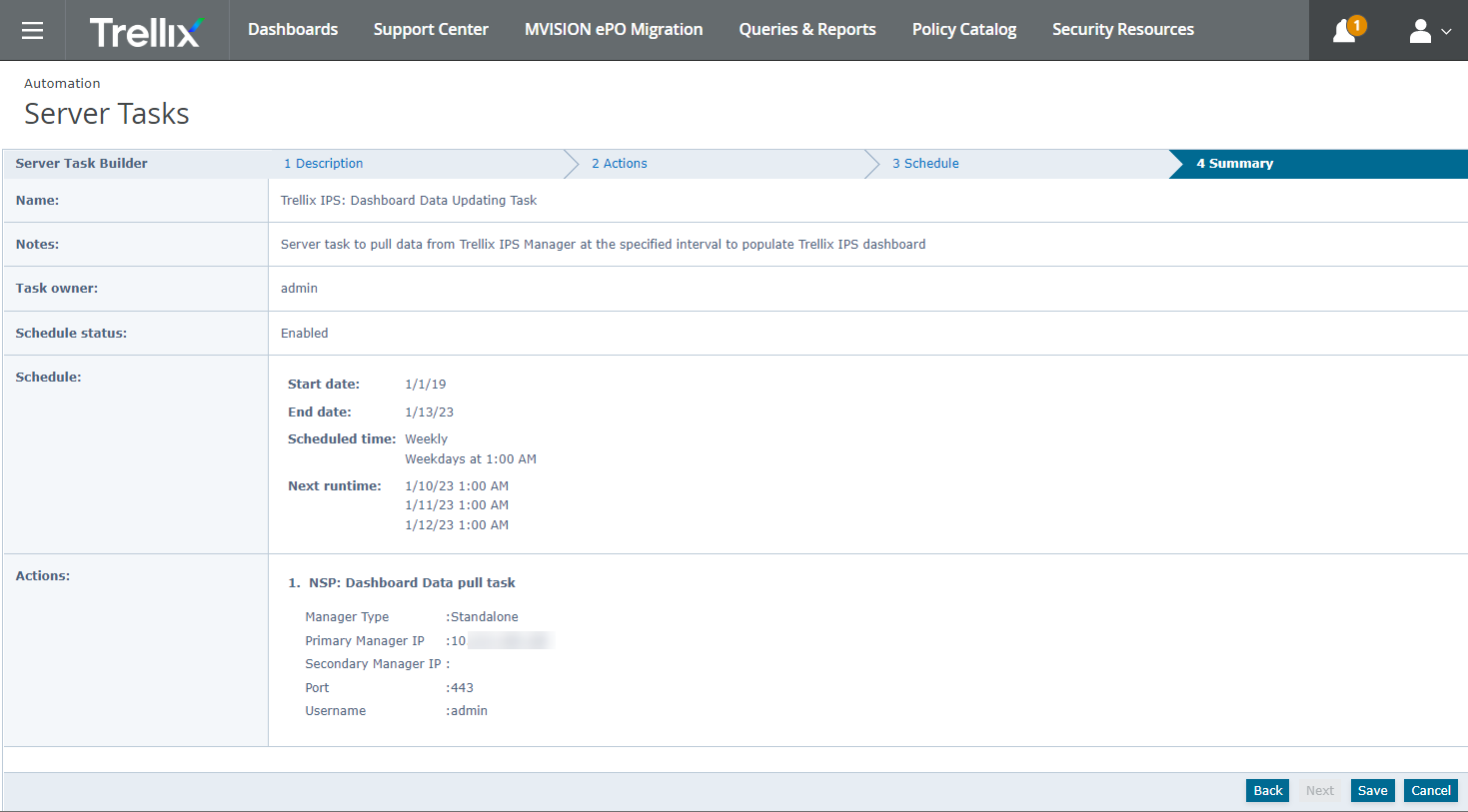Click next runtime '1/11/23 1:00 AM'
1468x812 pixels.
[457, 505]
